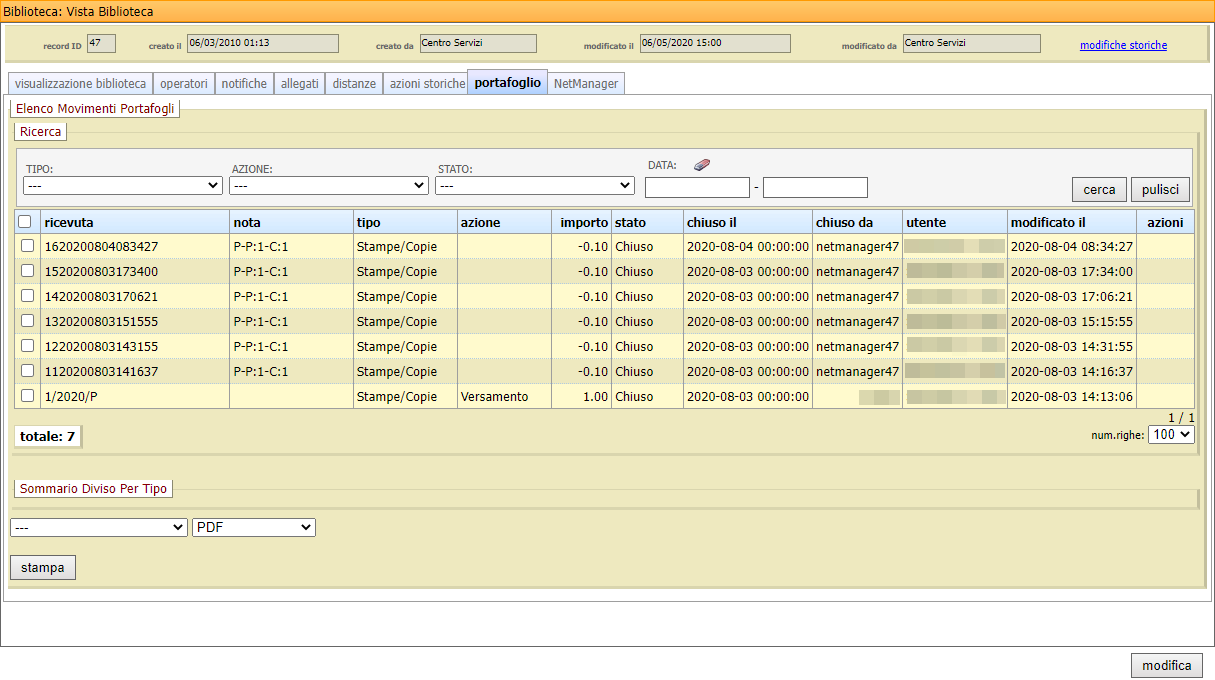Open the modifiche storiche link
The height and width of the screenshot is (680, 1215).
pyautogui.click(x=1123, y=45)
